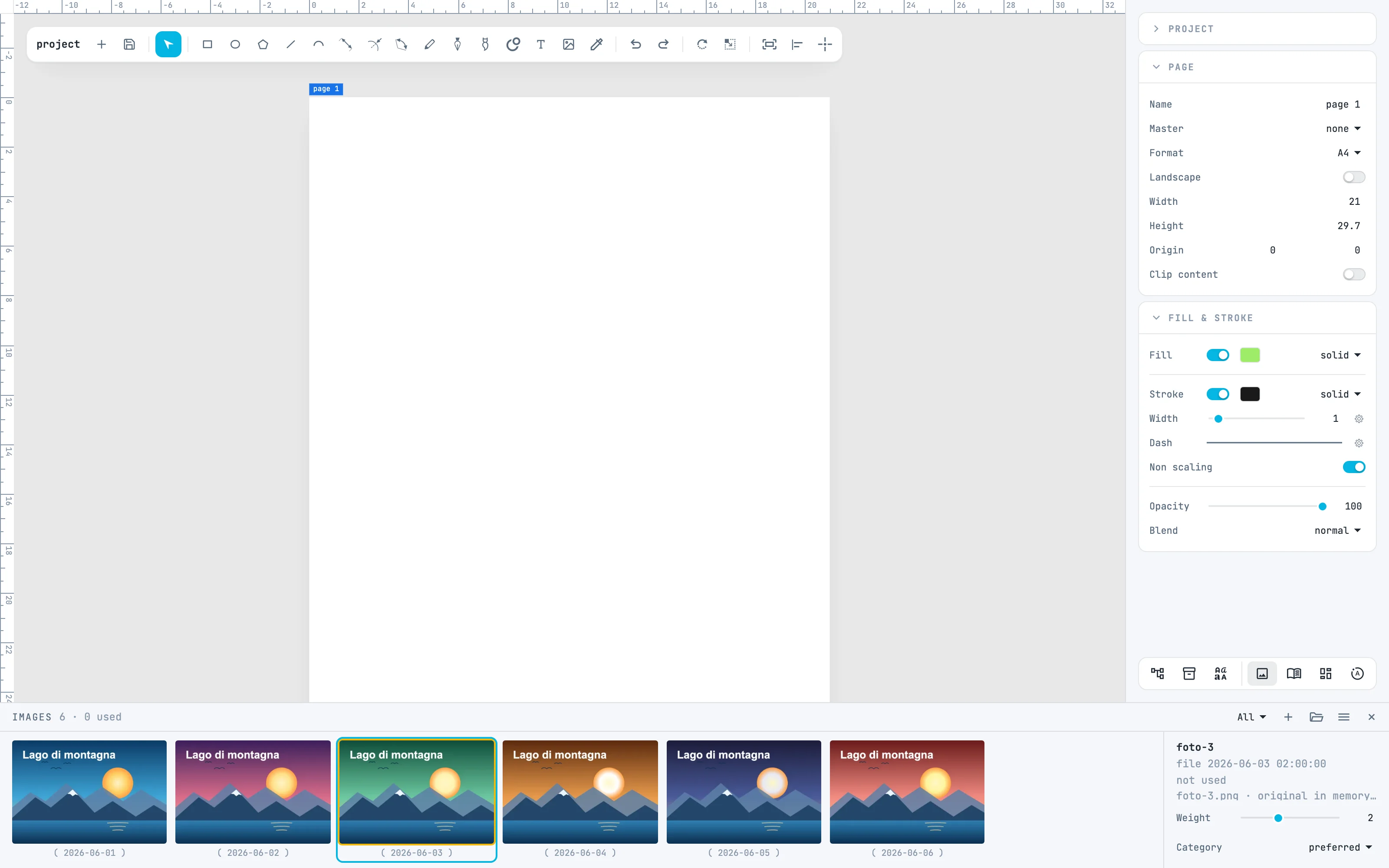Select the text tool
Screen dimensions: 1389x868
pos(541,44)
